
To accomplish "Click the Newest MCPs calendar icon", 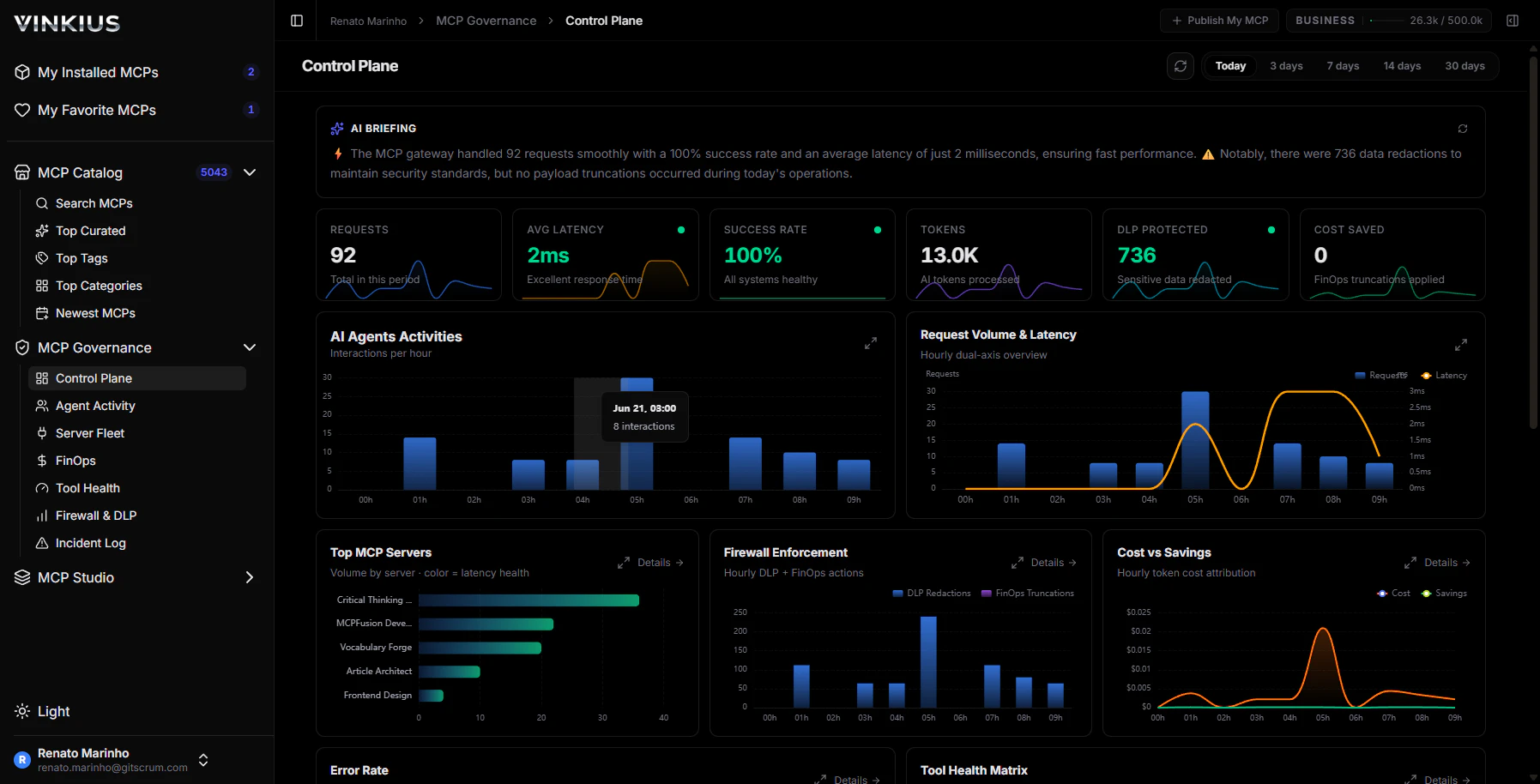I will [41, 313].
